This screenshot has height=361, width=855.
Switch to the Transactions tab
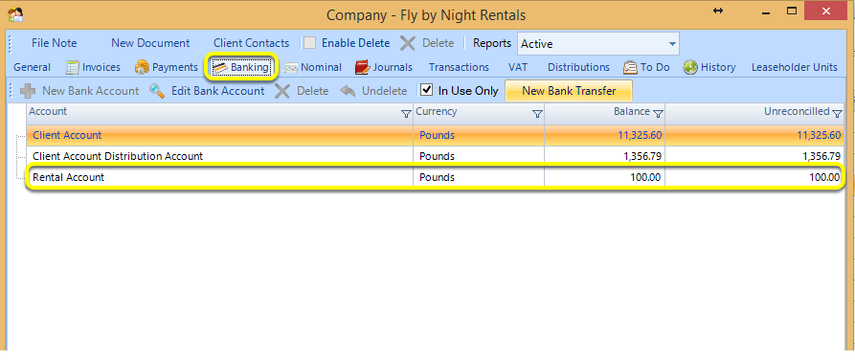pyautogui.click(x=459, y=68)
